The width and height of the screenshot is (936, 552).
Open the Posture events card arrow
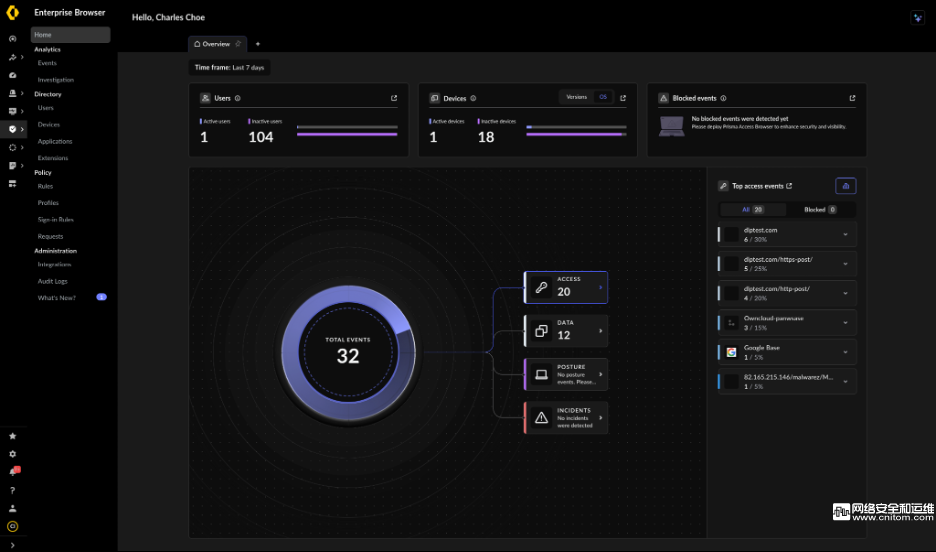pyautogui.click(x=601, y=374)
